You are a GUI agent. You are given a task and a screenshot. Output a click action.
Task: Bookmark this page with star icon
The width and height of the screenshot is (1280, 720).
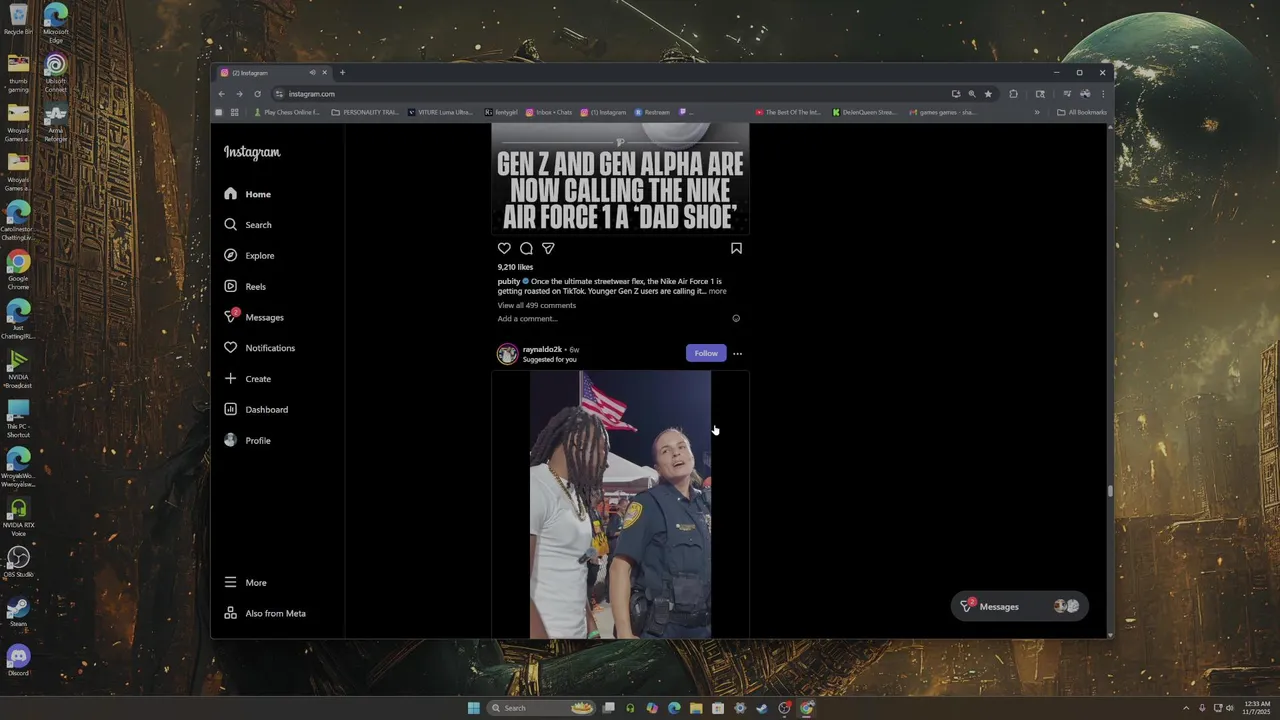coord(988,94)
